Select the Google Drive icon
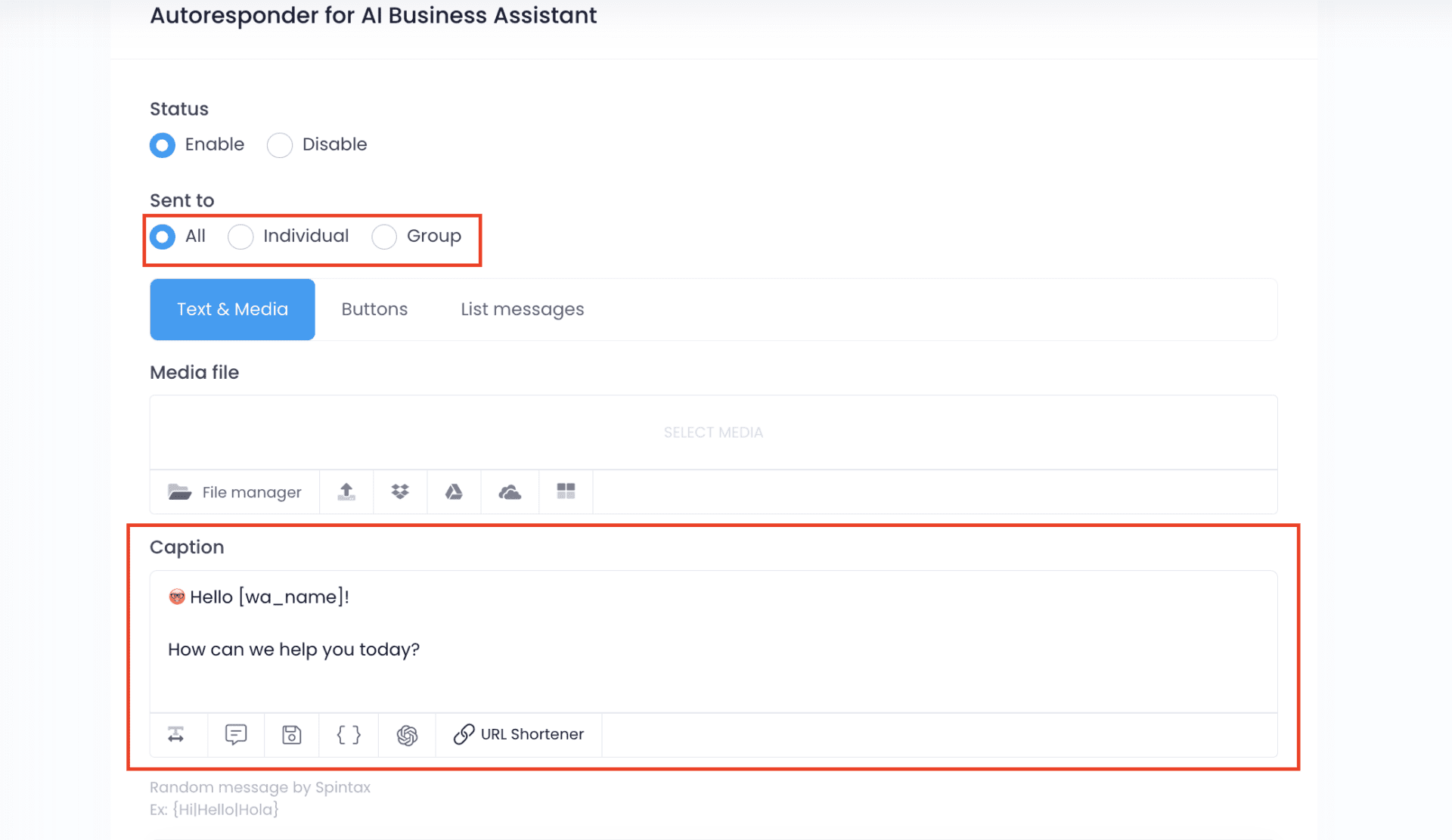This screenshot has width=1452, height=840. click(454, 492)
